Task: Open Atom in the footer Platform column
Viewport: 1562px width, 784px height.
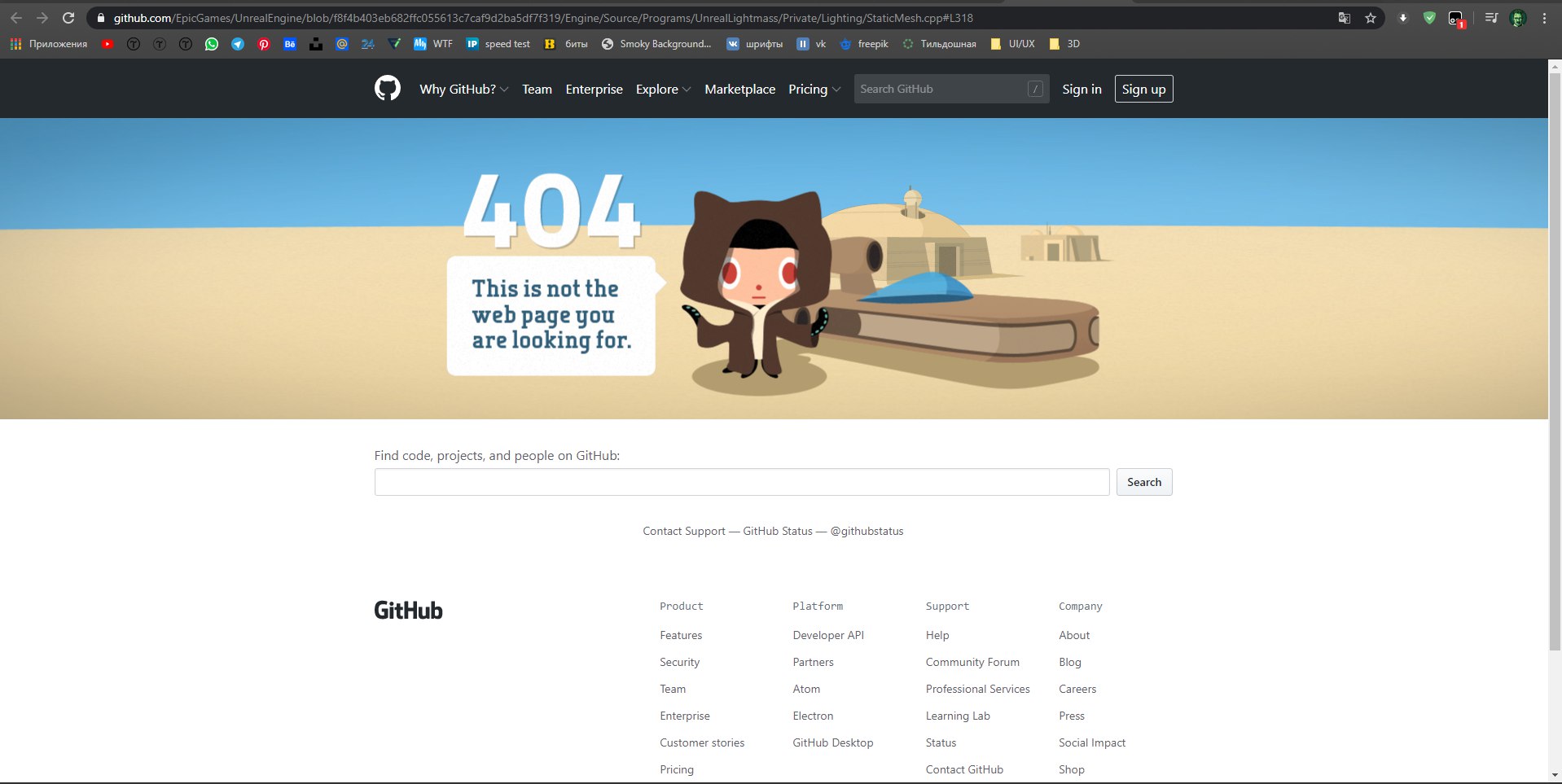Action: click(806, 689)
